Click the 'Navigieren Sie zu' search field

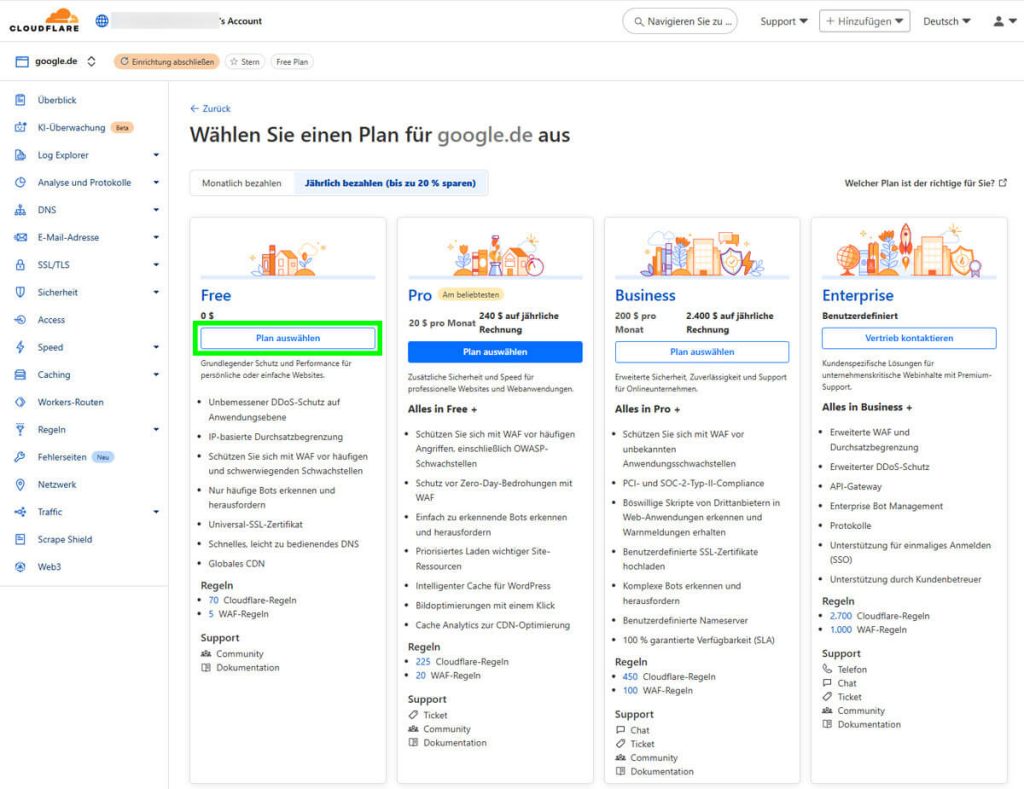(x=680, y=21)
